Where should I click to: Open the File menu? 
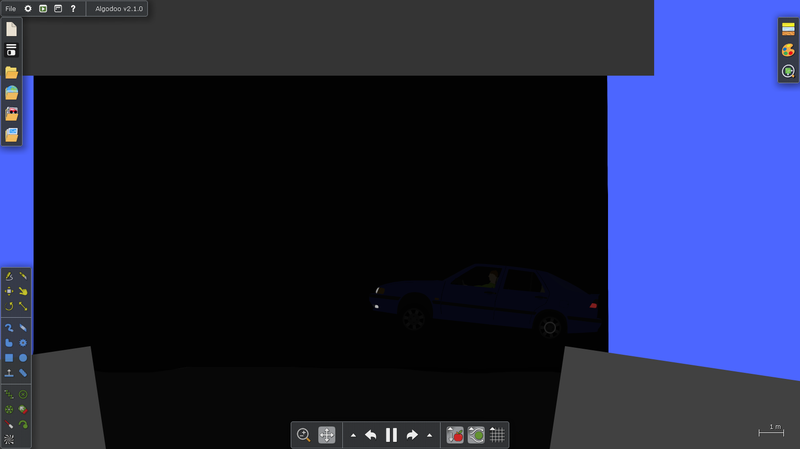click(11, 9)
